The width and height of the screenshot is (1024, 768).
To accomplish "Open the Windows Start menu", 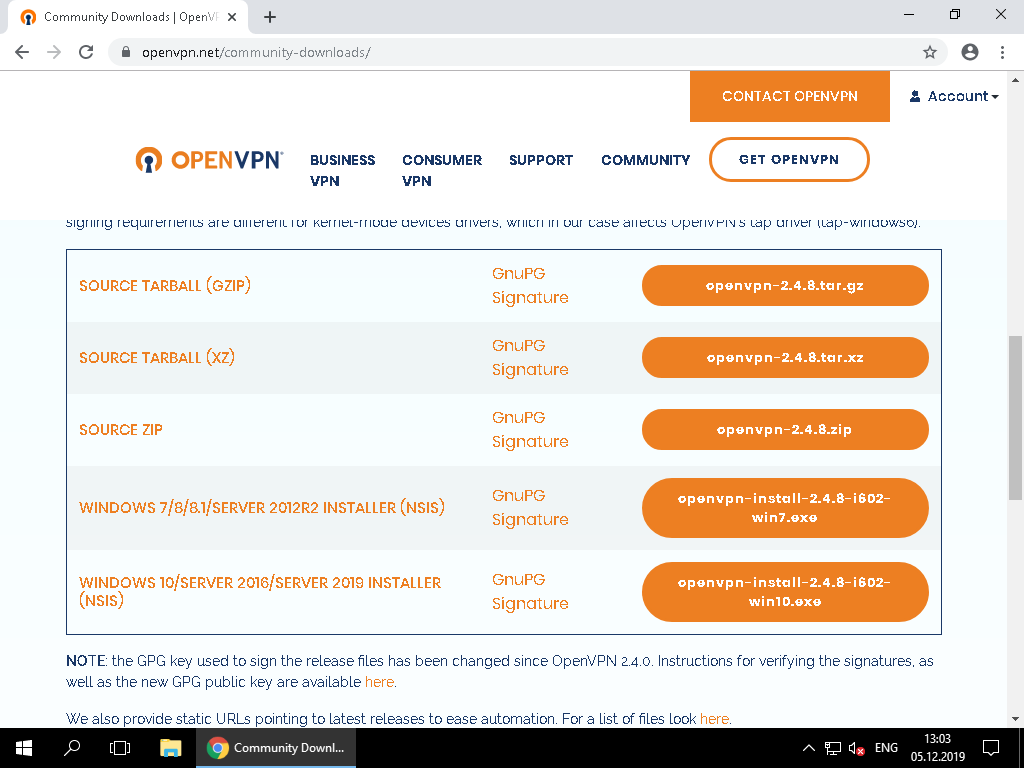I will (24, 748).
